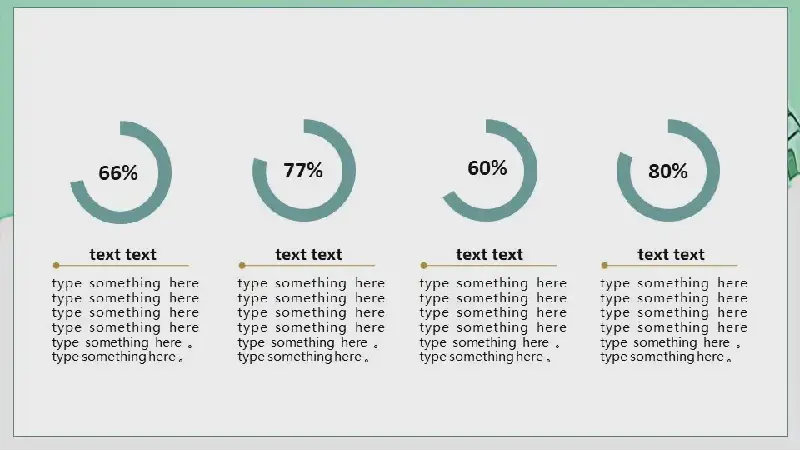The image size is (800, 450).
Task: Click the gold dot under fourth heading
Action: tap(605, 265)
